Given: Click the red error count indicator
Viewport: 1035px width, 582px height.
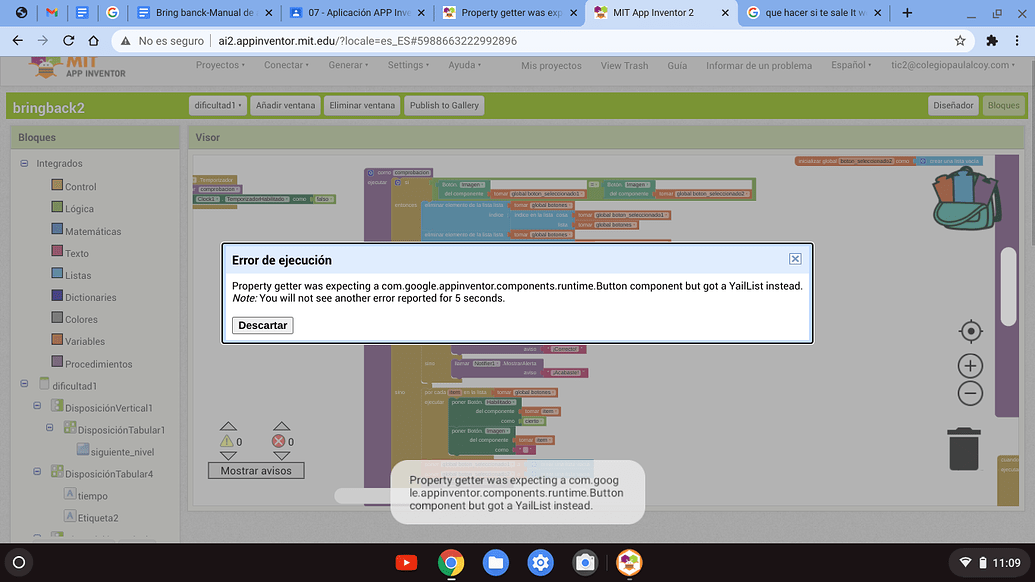Looking at the screenshot, I should pyautogui.click(x=281, y=440).
